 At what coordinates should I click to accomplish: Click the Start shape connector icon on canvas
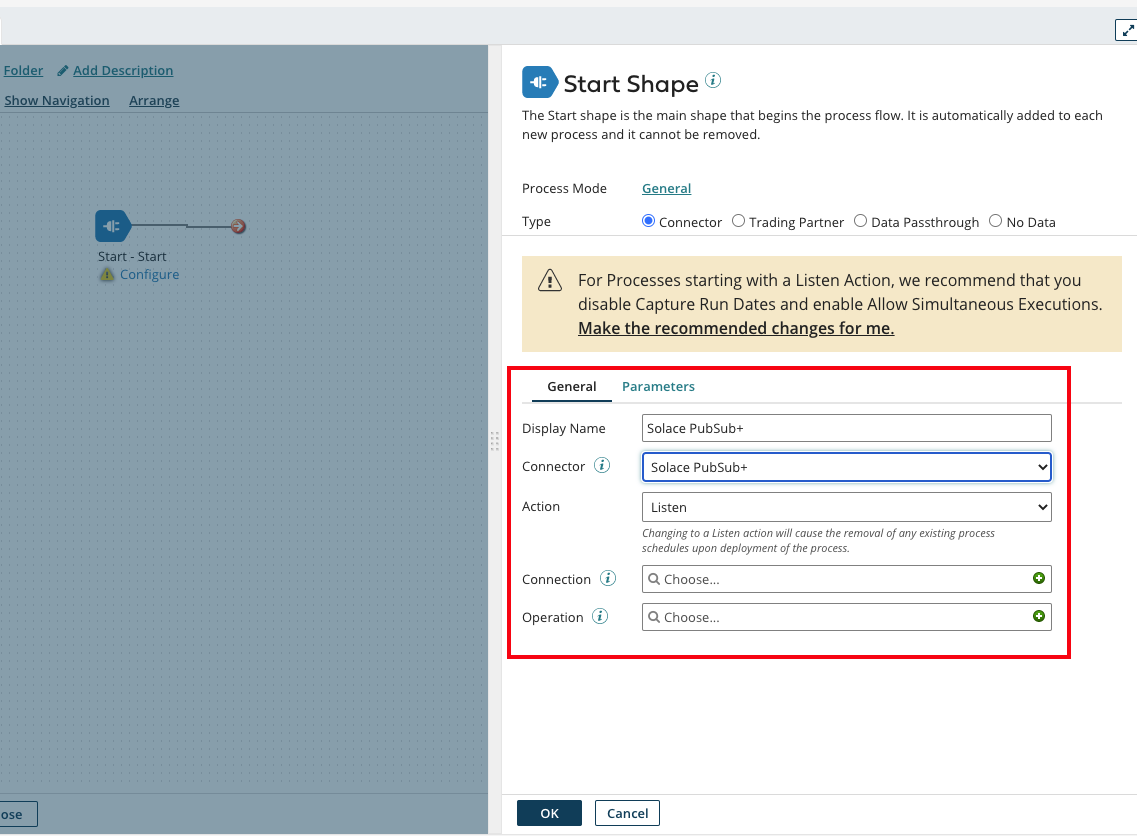coord(112,226)
